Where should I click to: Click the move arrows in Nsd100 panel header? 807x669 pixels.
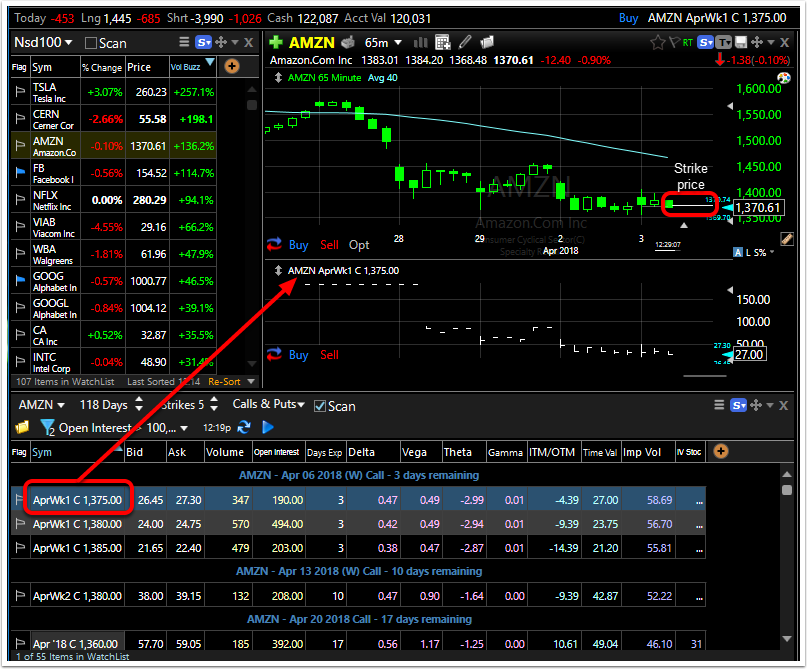coord(221,43)
